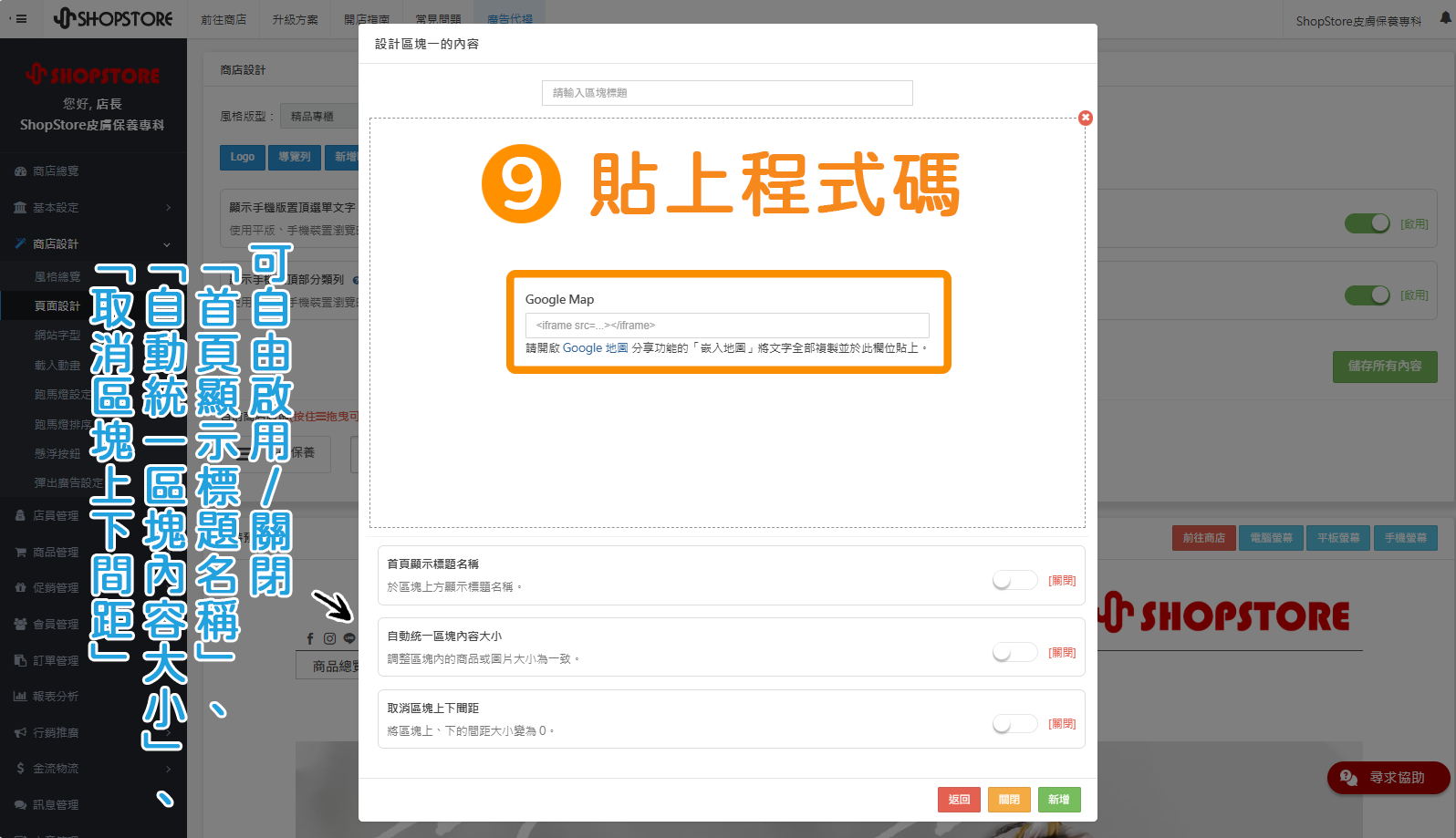Click the Facebook icon in store preview

tap(310, 638)
